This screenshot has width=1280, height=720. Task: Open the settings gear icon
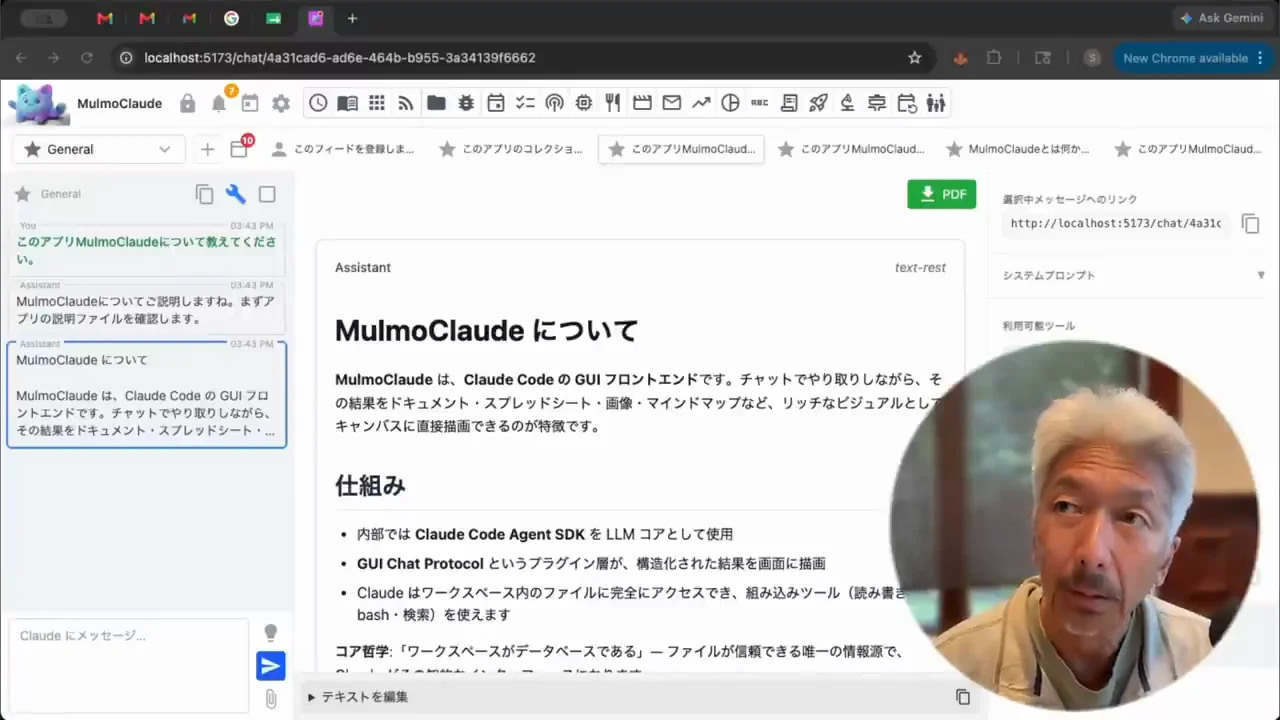pyautogui.click(x=281, y=103)
